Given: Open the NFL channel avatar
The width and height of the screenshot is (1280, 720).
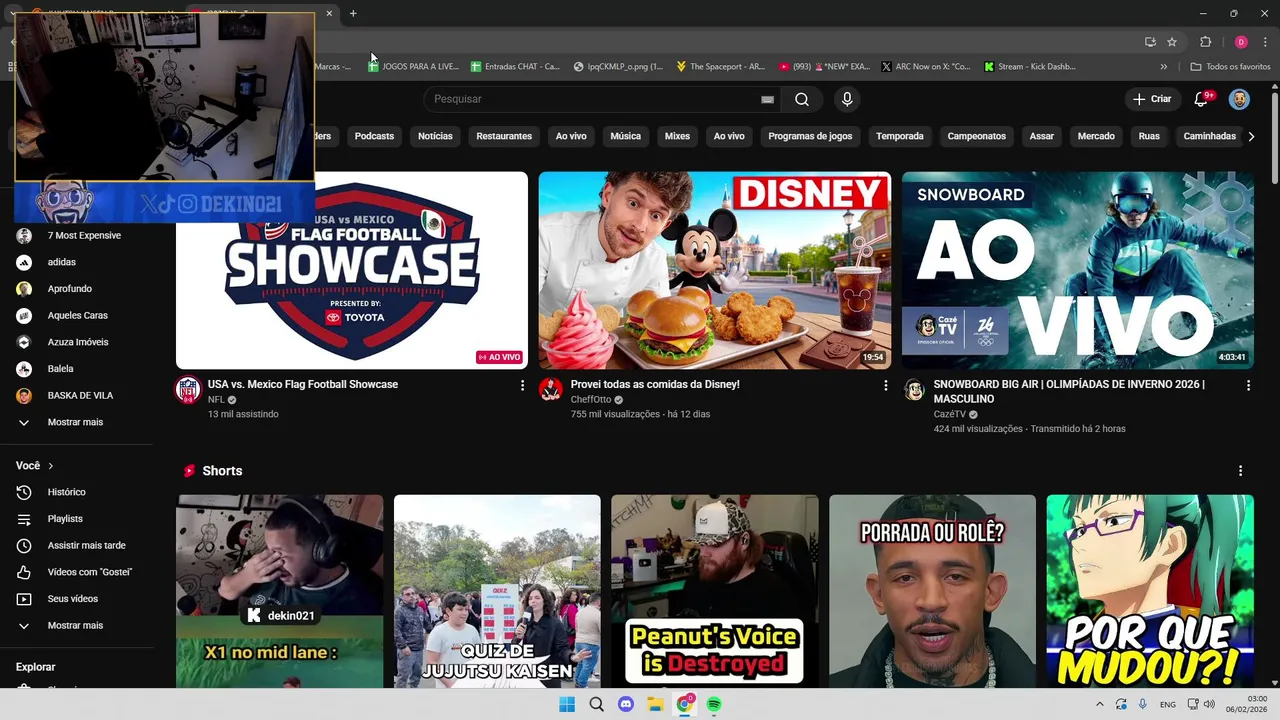Looking at the screenshot, I should 188,390.
